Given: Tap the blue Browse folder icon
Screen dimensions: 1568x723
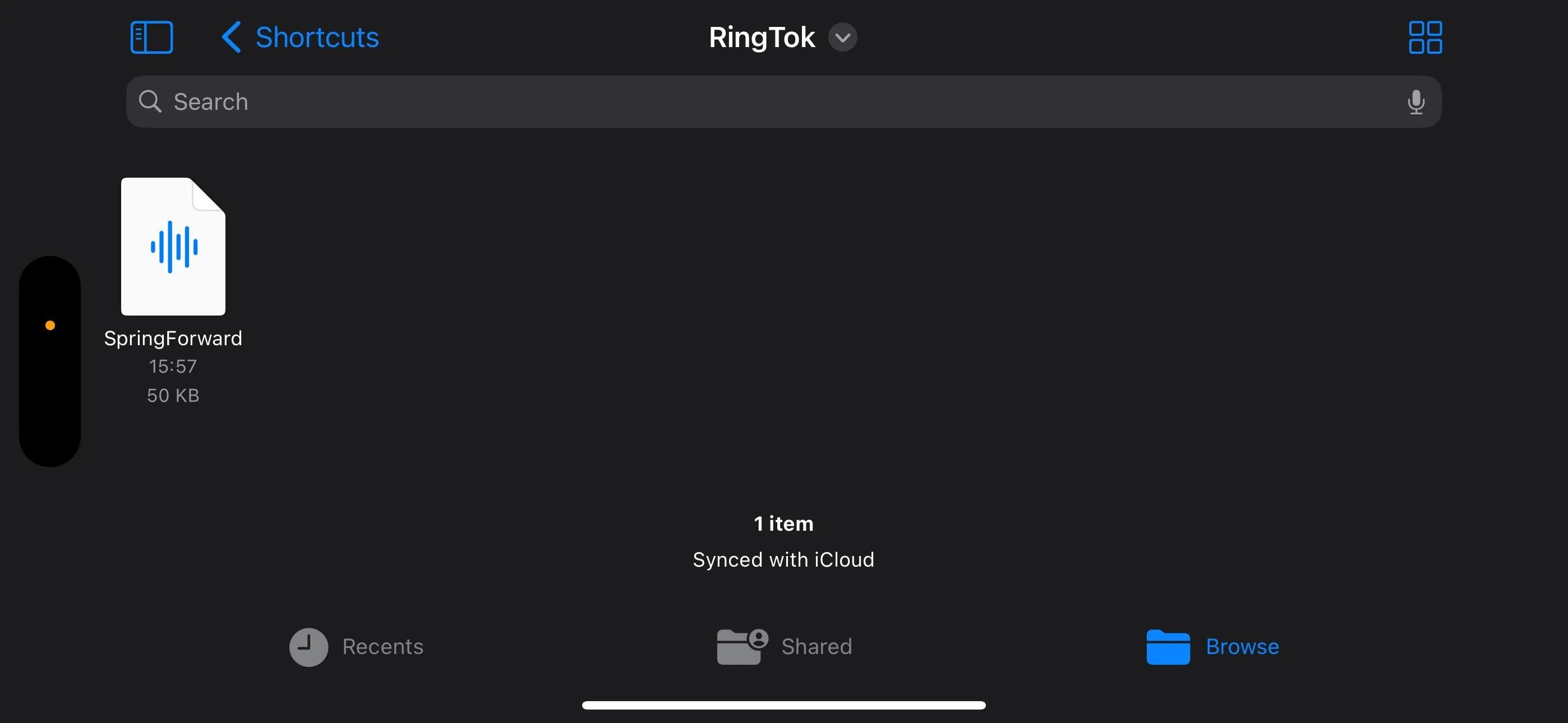Looking at the screenshot, I should tap(1168, 647).
